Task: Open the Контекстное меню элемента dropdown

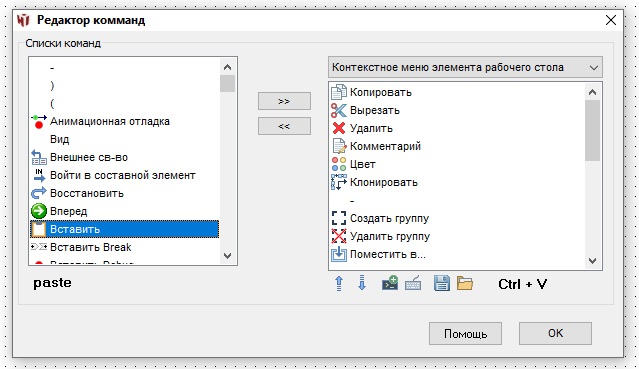Action: tap(465, 67)
